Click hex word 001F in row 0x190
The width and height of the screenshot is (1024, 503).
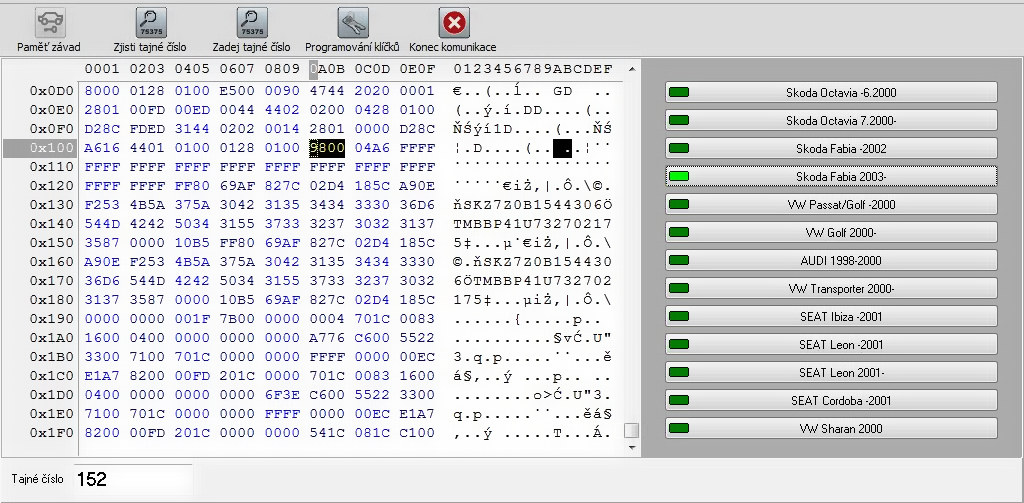[192, 319]
